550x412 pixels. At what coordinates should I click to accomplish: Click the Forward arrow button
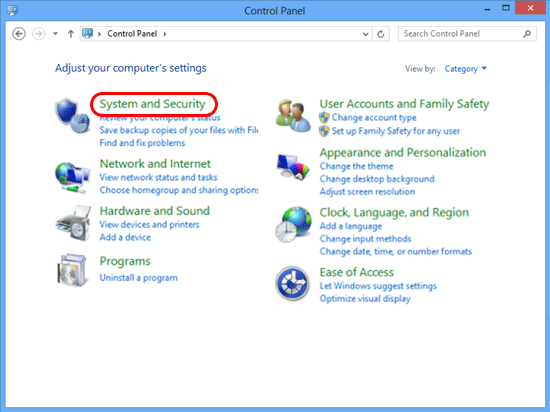click(x=39, y=34)
